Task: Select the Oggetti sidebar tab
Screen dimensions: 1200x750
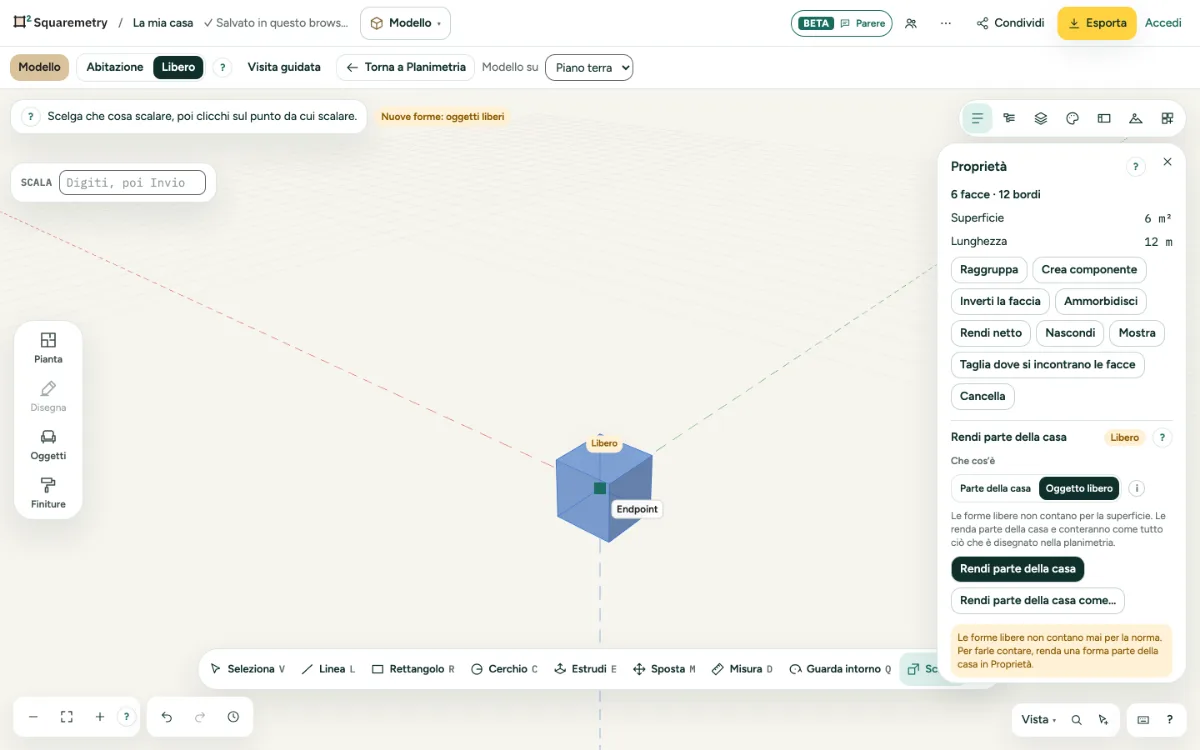Action: 48,445
